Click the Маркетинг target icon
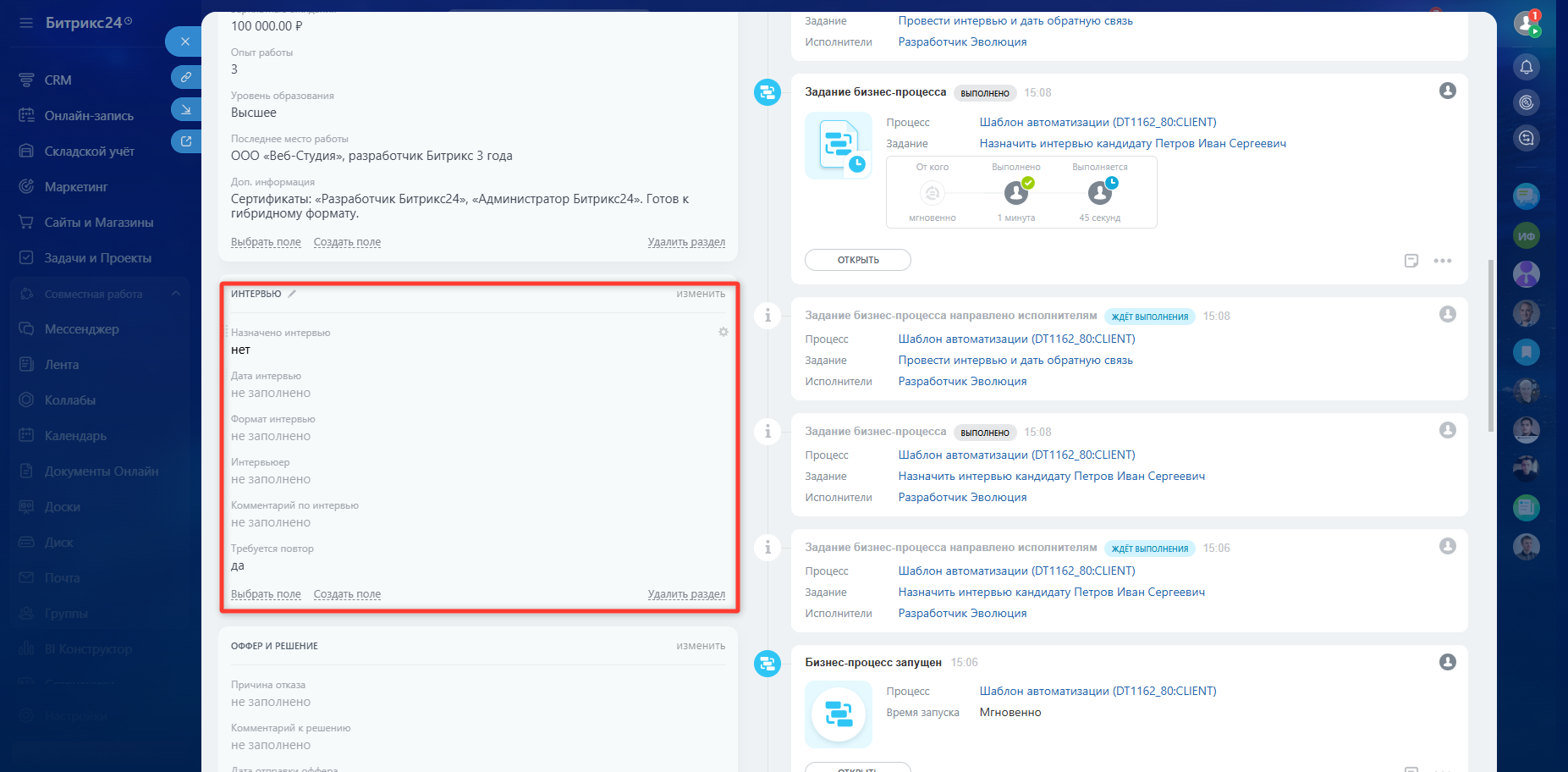The height and width of the screenshot is (772, 1568). [26, 186]
